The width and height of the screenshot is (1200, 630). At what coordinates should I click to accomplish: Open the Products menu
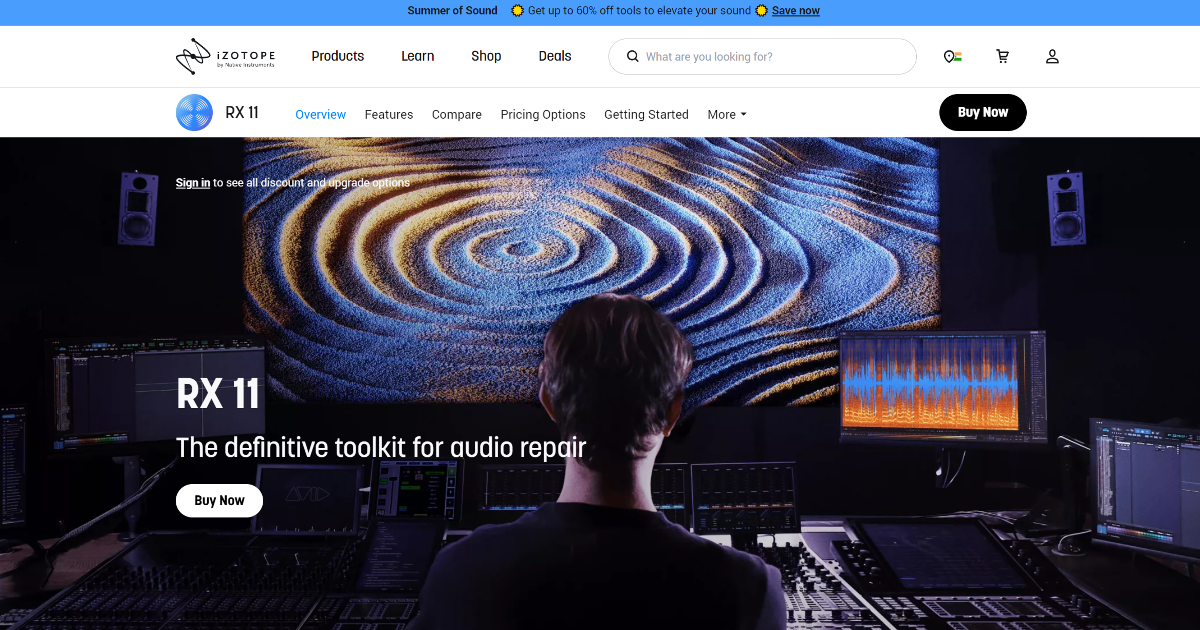tap(337, 56)
